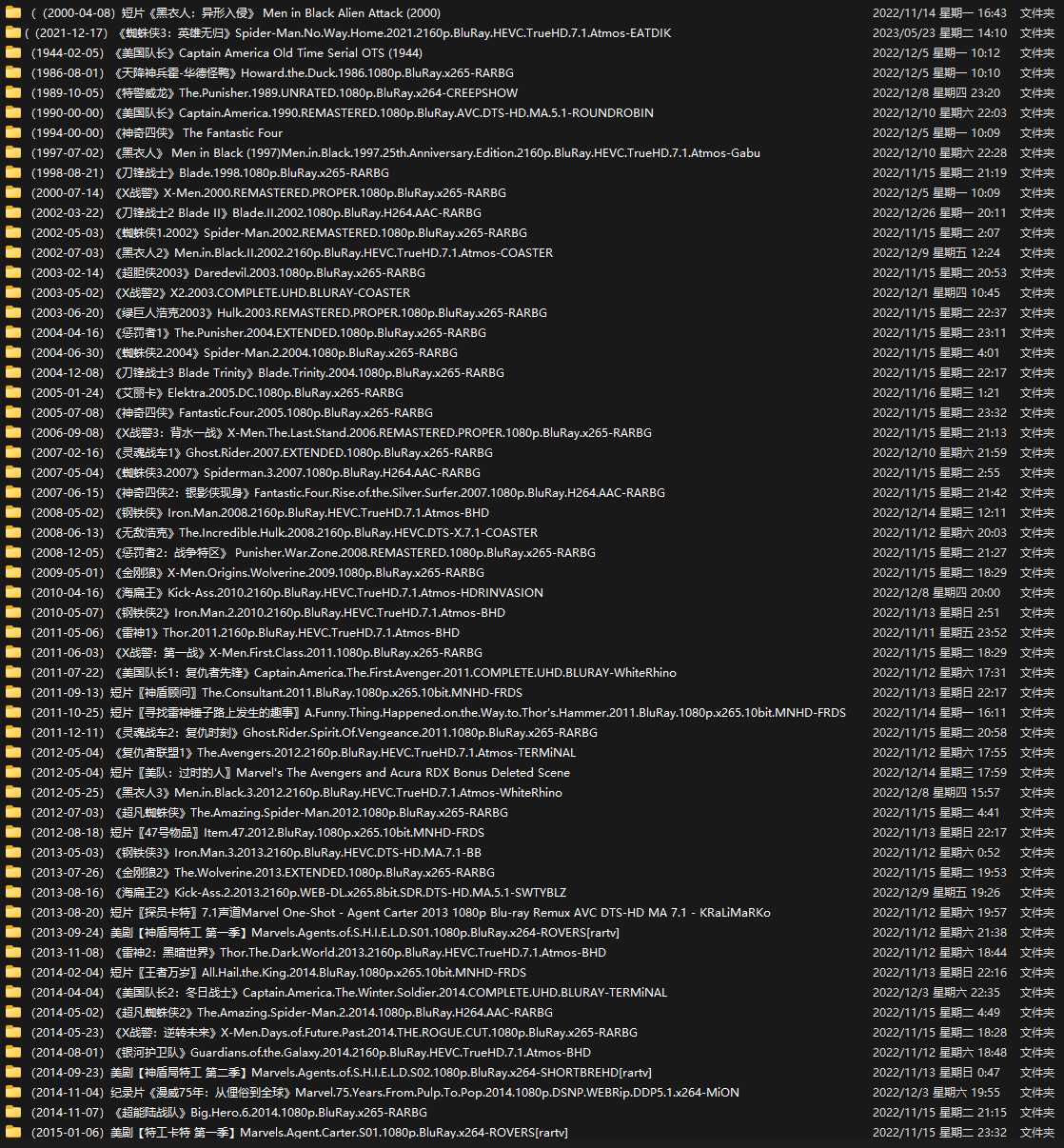Viewport: 1064px width, 1148px height.
Task: Select Men.in.Black.3.2012.2160p folder name
Action: (x=296, y=793)
